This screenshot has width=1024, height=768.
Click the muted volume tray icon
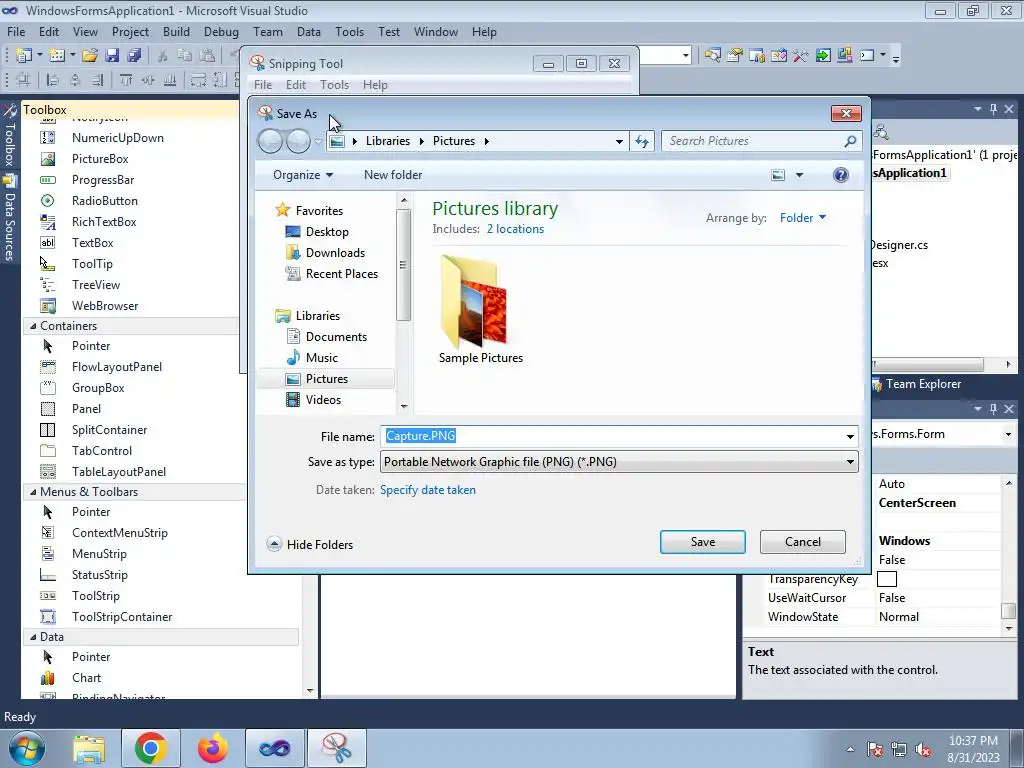pos(923,750)
